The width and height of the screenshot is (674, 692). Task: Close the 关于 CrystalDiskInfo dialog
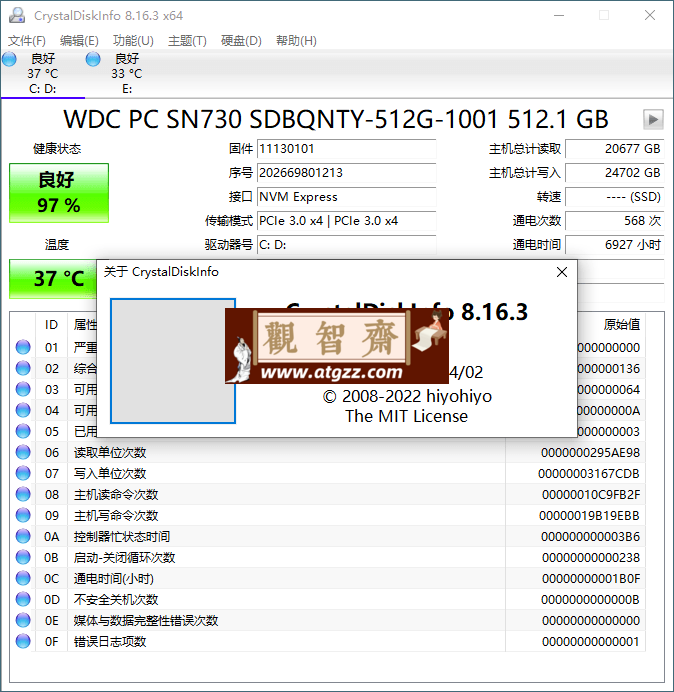561,272
